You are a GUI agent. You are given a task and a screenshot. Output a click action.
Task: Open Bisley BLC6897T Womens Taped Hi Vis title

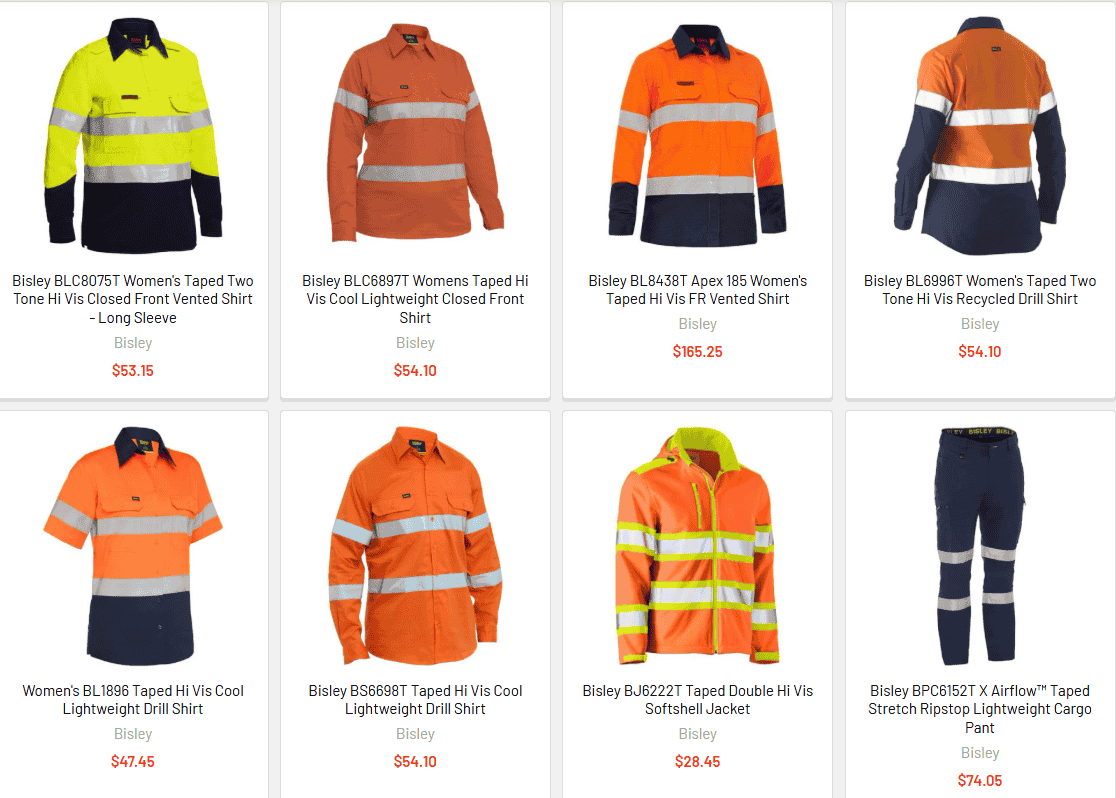[415, 299]
